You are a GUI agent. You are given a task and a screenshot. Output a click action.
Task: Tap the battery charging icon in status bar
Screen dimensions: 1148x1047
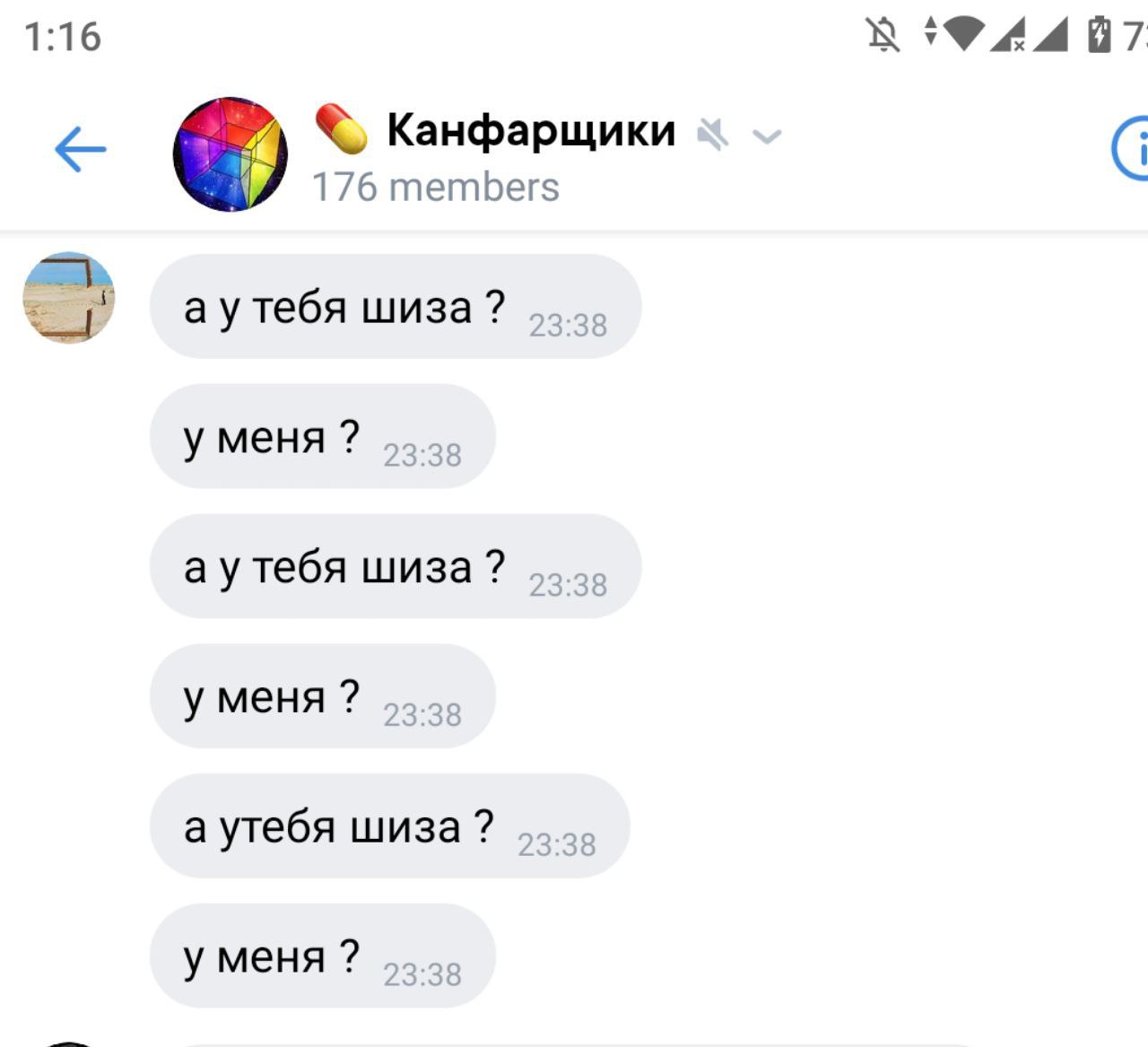pyautogui.click(x=1099, y=36)
